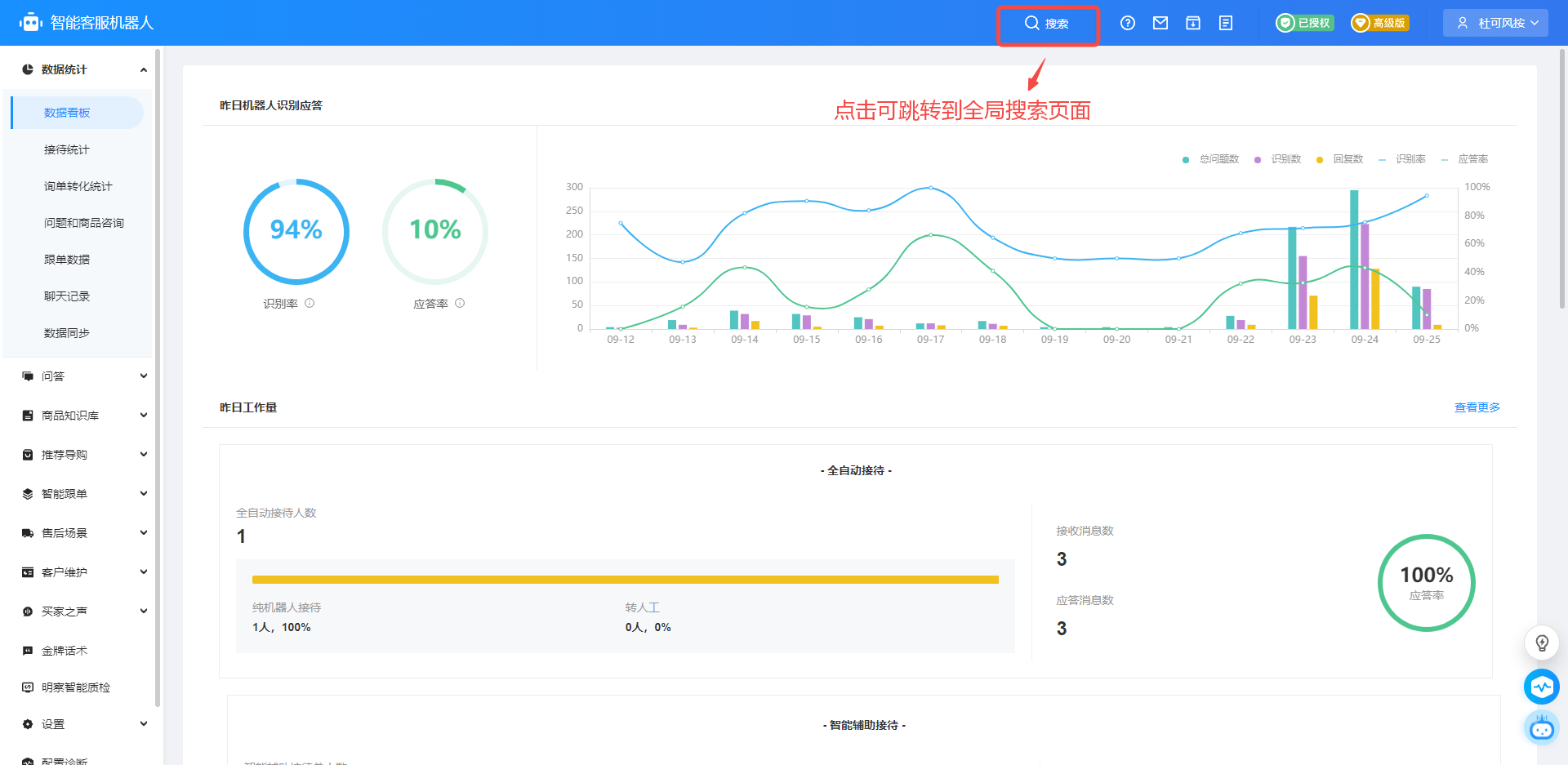Open the 明察智能质检 menu label
Screen dimensions: 1568x765
pos(76,687)
